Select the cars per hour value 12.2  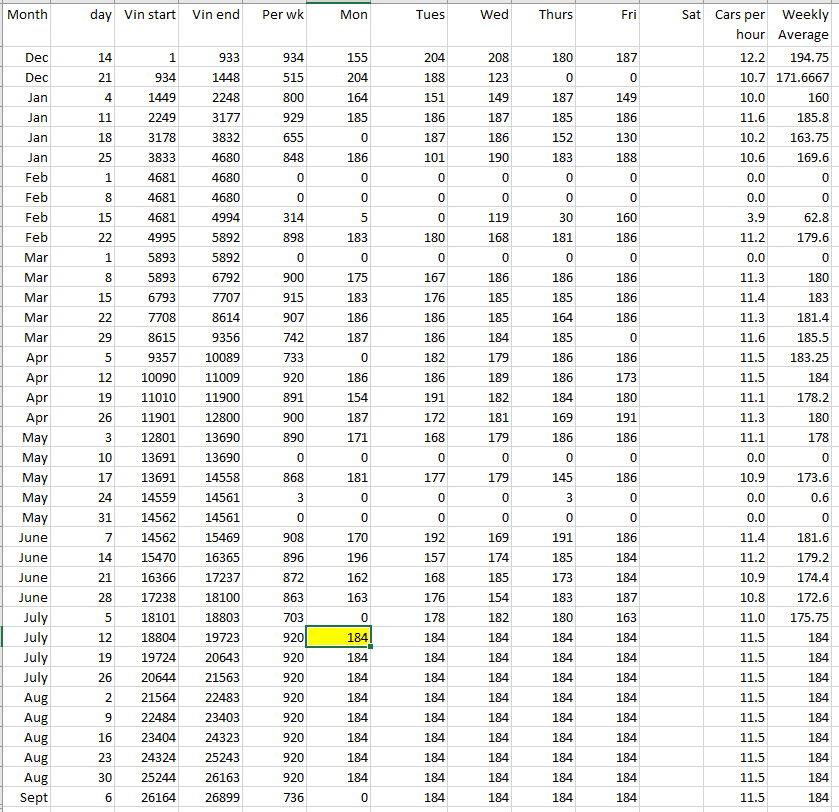pos(740,58)
